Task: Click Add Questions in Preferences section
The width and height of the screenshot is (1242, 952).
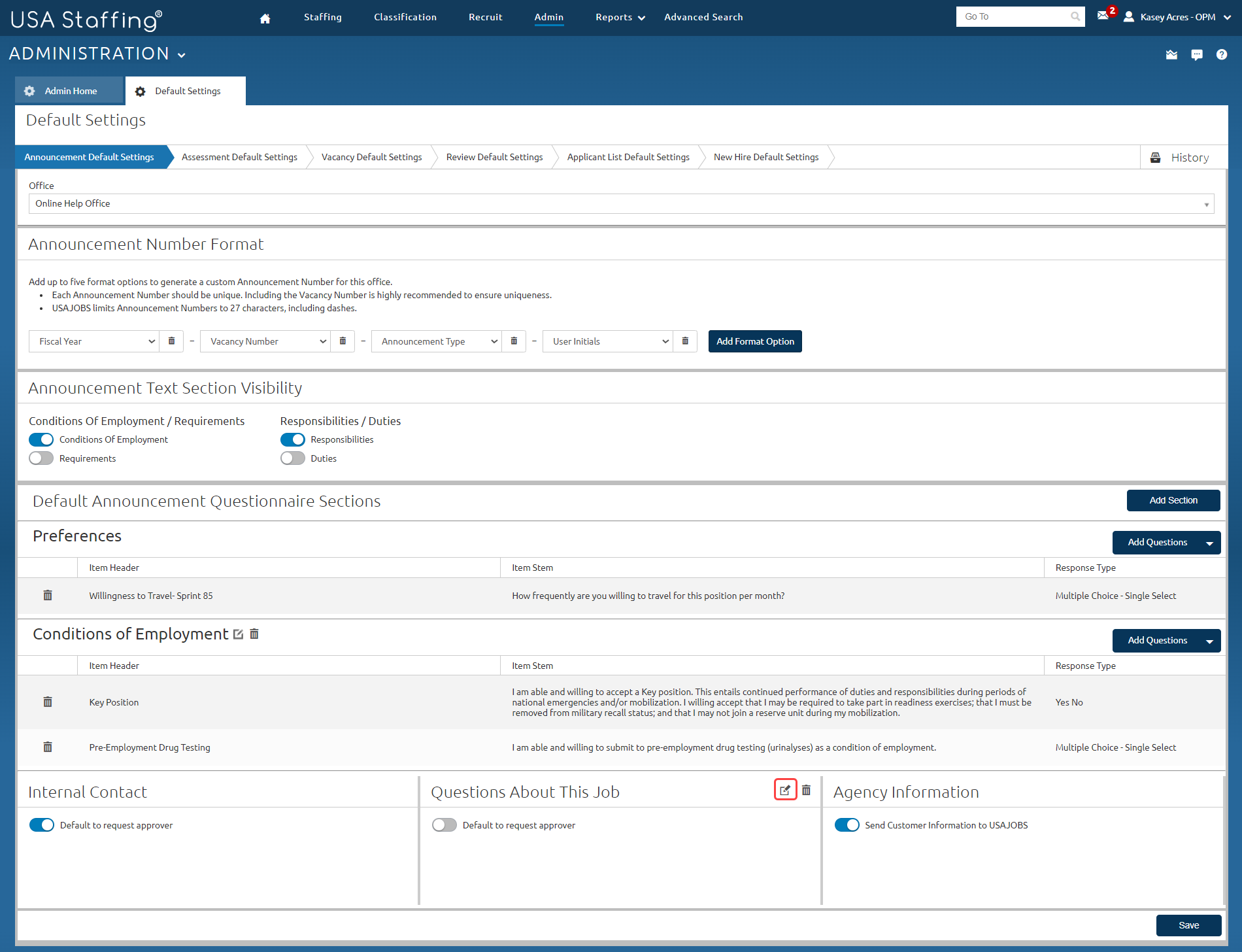Action: click(x=1157, y=543)
